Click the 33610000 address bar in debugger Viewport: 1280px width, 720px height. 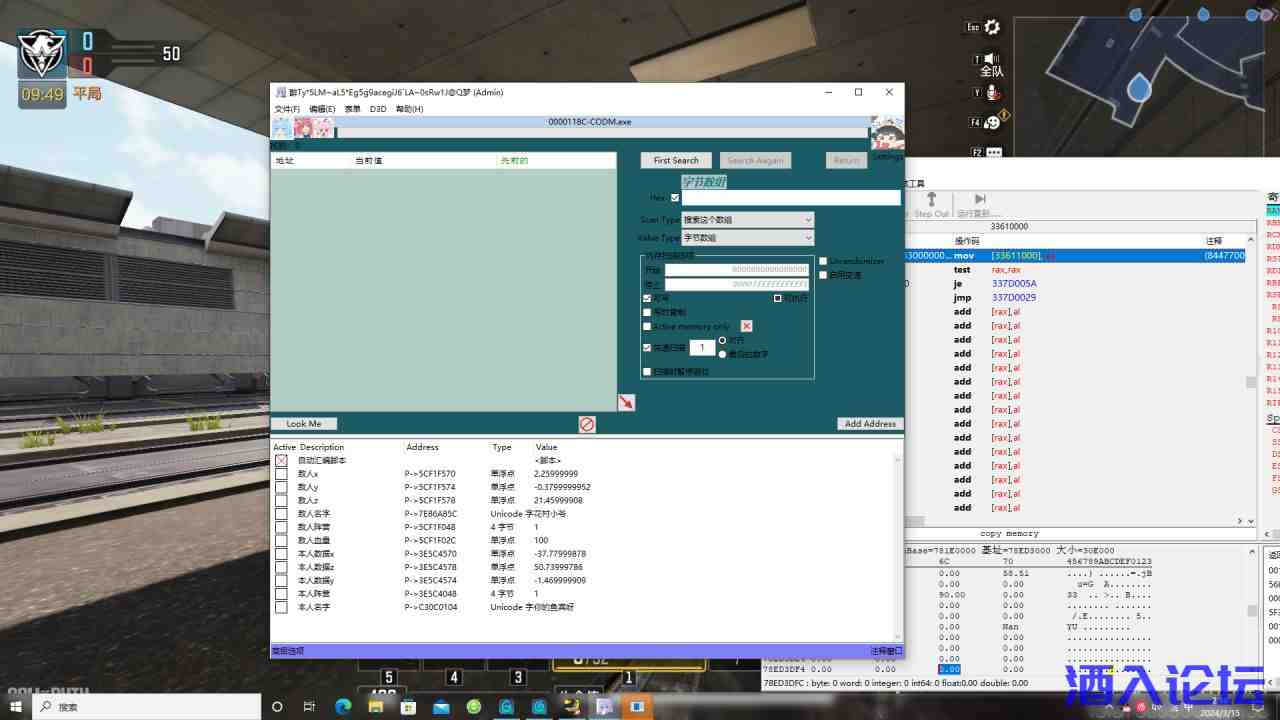tap(1009, 227)
